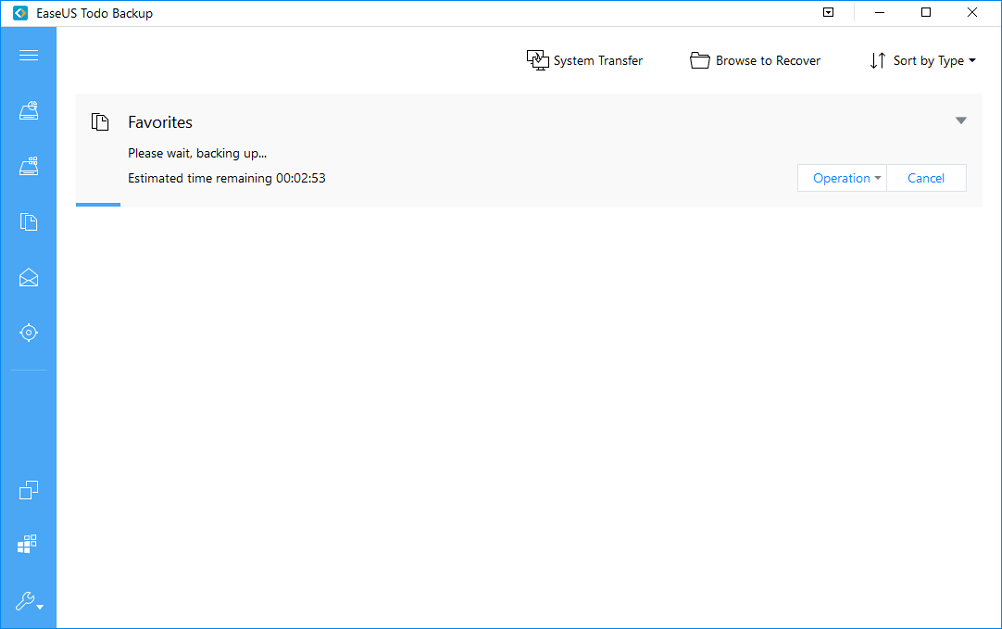This screenshot has height=629, width=1002.
Task: Minimize the EaseUS Todo Backup window
Action: tap(880, 12)
